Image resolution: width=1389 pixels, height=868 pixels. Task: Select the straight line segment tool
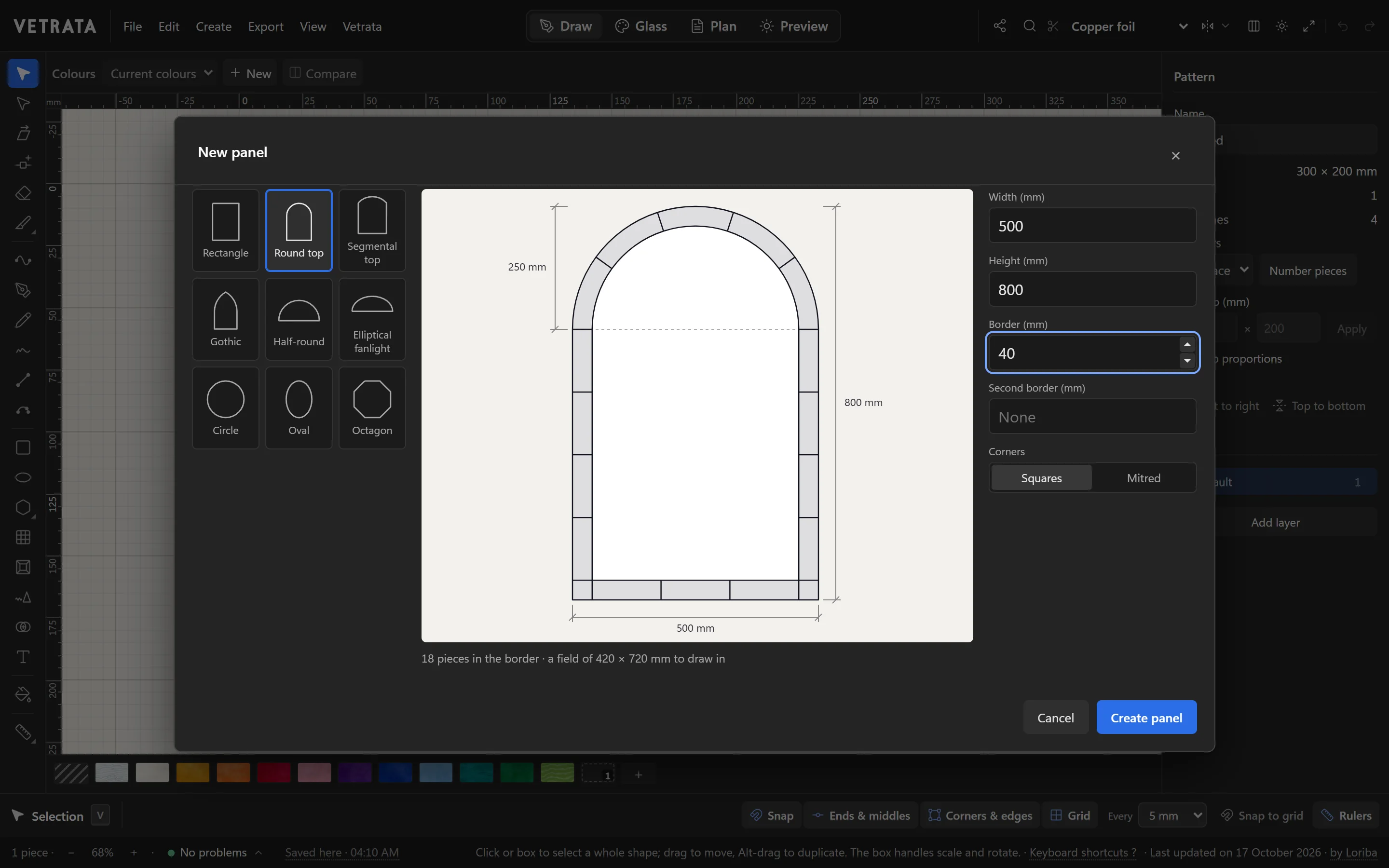click(23, 380)
